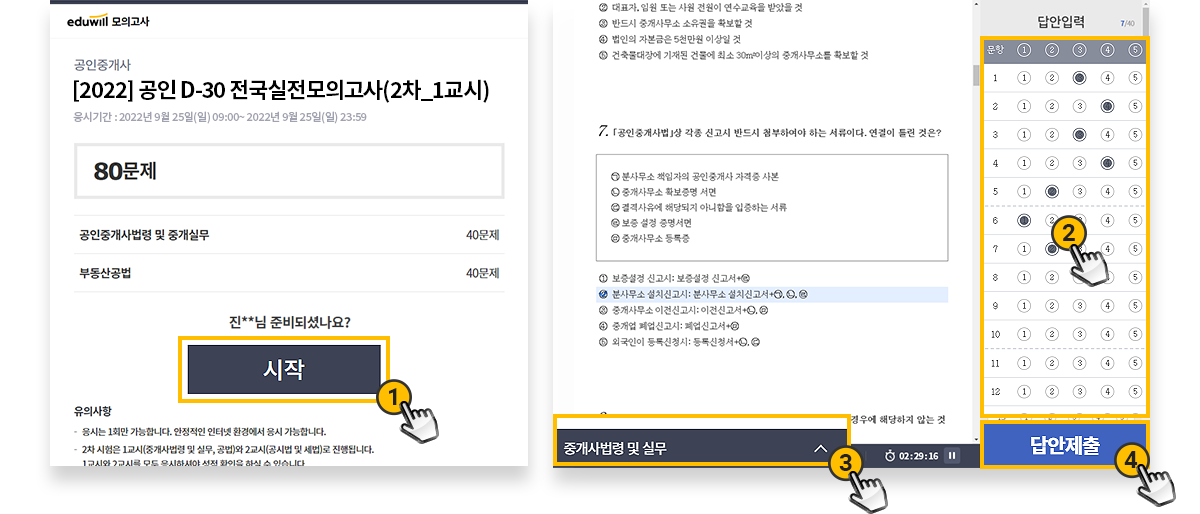Open 공인중개사법령 및 중개실무 40문제 row
Viewport: 1200px width, 514px height.
pos(288,236)
